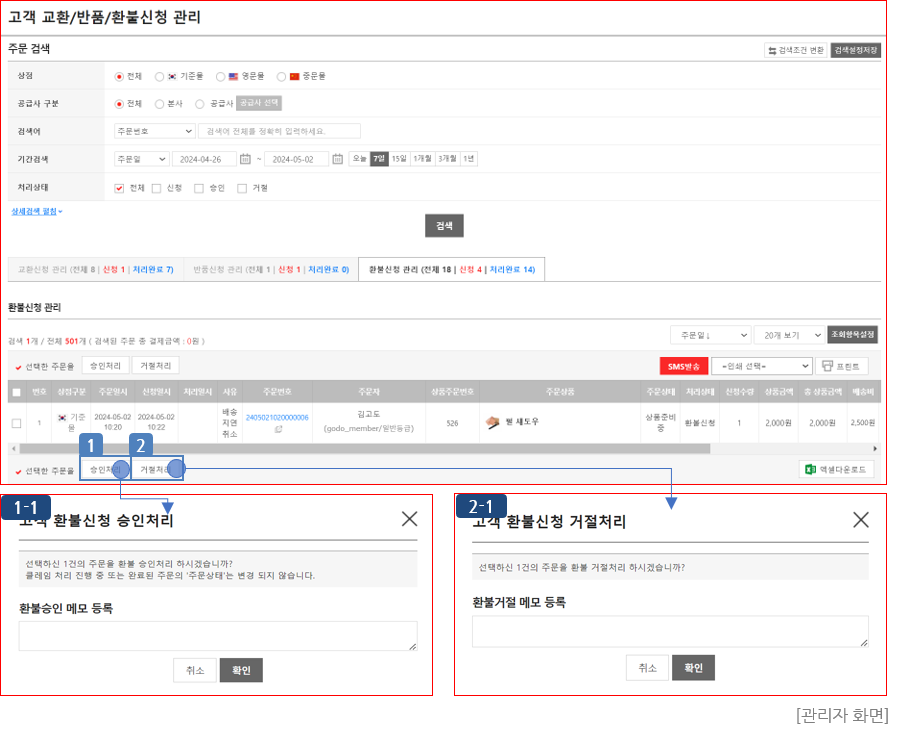Screen dimensions: 905x735
Task: Open the start date calendar picker icon
Action: coord(245,159)
